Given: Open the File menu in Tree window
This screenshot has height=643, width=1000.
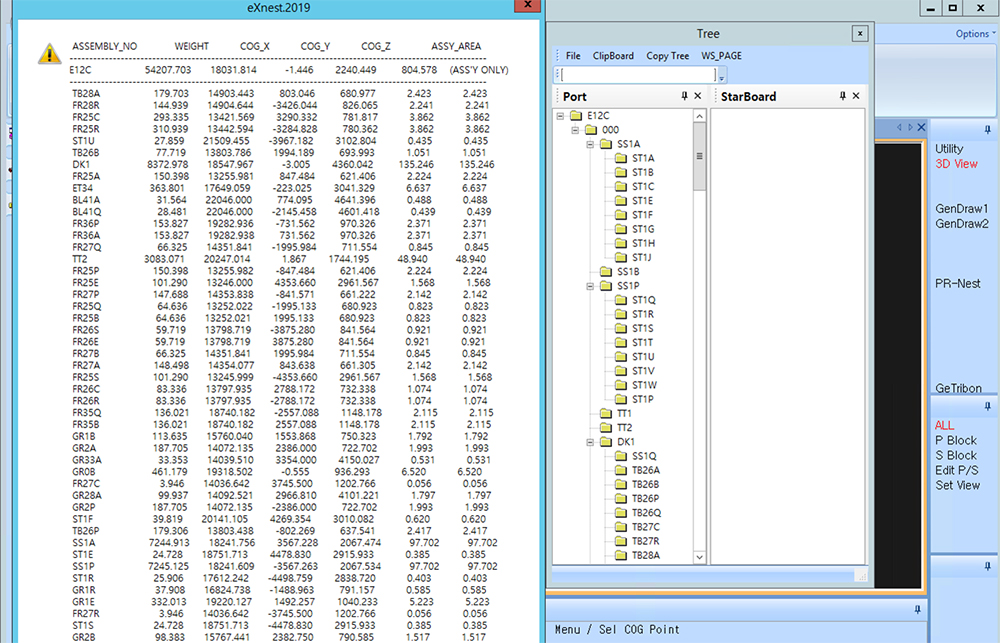Looking at the screenshot, I should click(573, 56).
